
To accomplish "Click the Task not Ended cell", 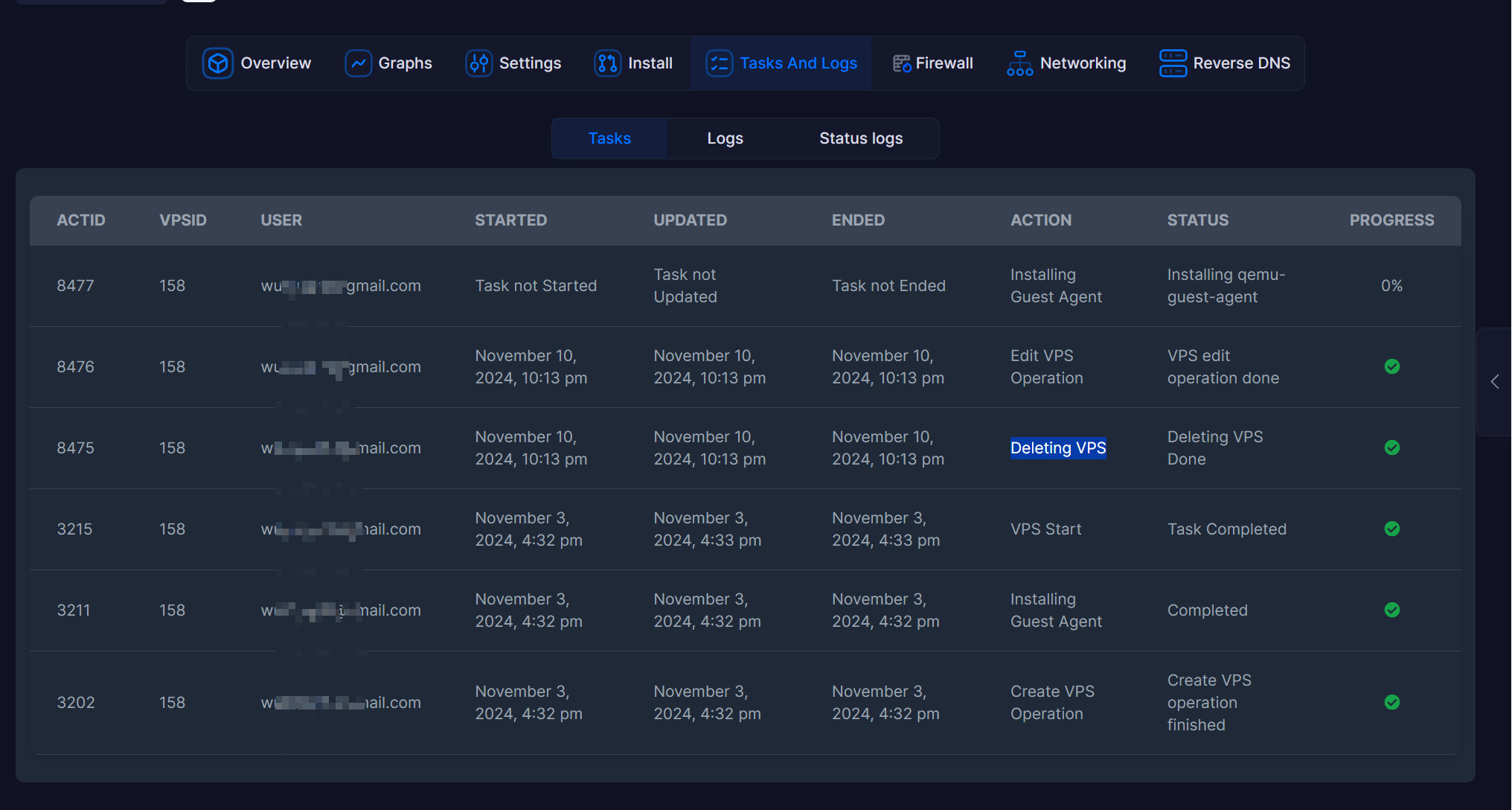I will coord(888,286).
